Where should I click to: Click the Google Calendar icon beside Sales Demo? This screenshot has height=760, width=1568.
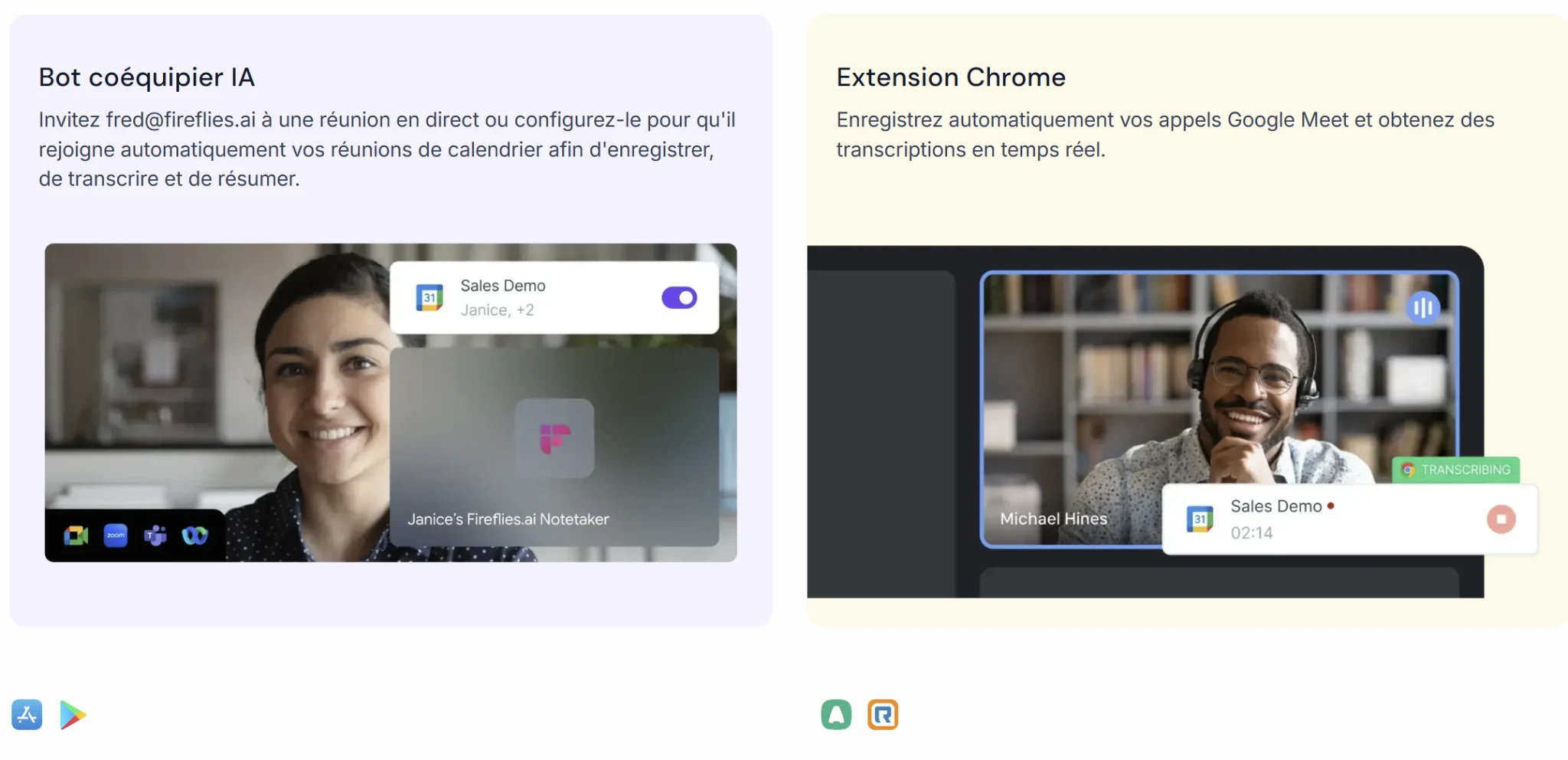tap(430, 297)
